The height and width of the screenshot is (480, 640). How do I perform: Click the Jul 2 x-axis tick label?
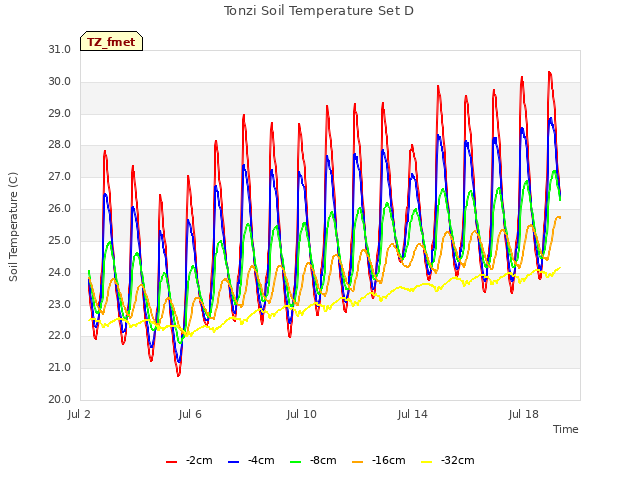[x=79, y=415]
